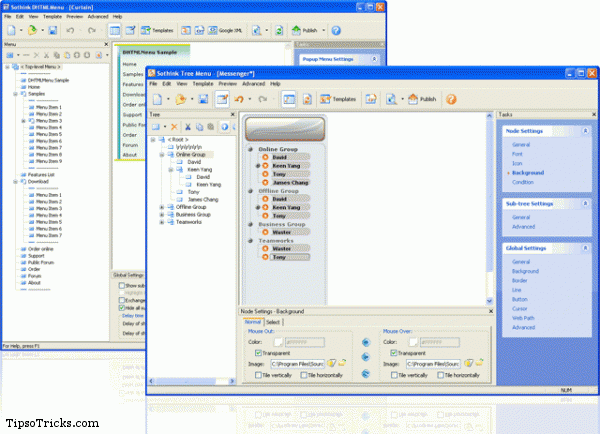The width and height of the screenshot is (600, 434).
Task: Enable Tile vertically under Mouse Over
Action: (394, 375)
